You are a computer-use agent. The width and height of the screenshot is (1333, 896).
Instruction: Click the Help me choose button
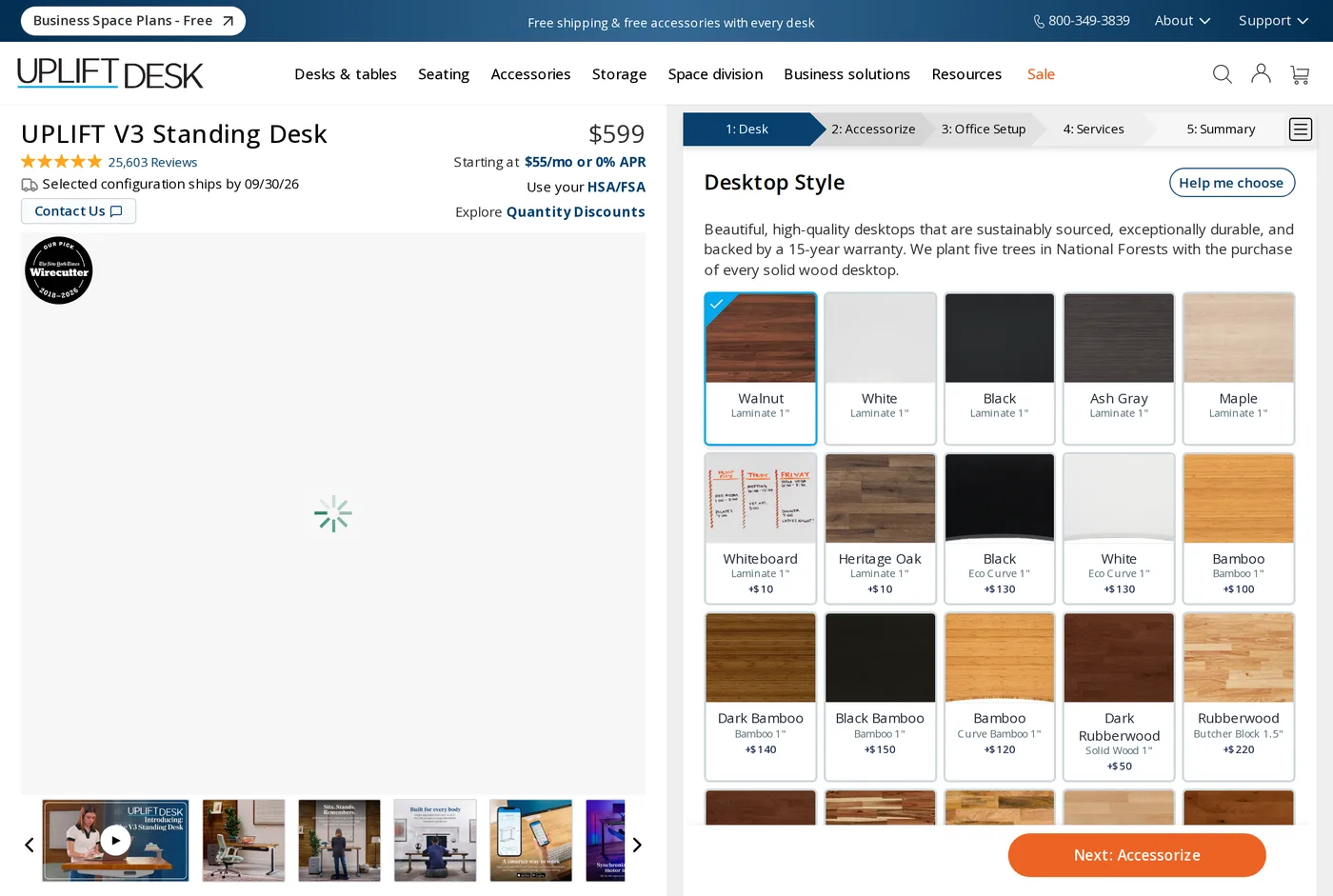(1231, 183)
